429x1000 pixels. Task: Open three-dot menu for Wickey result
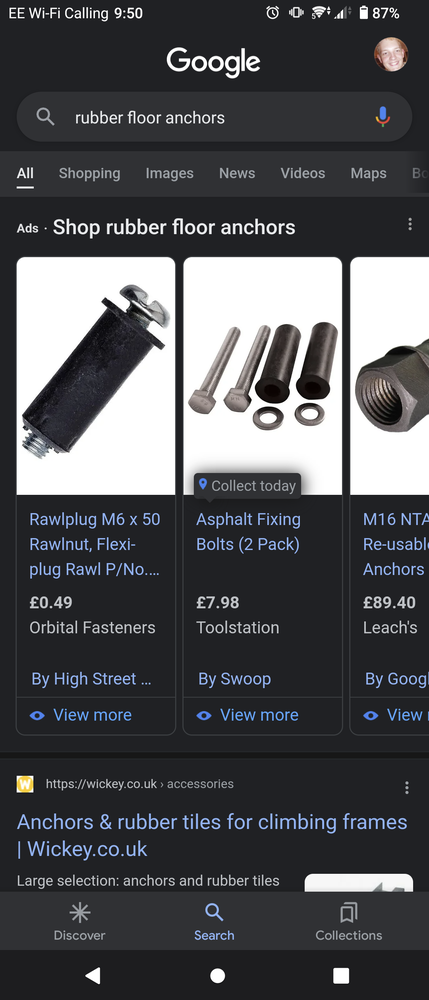click(407, 788)
